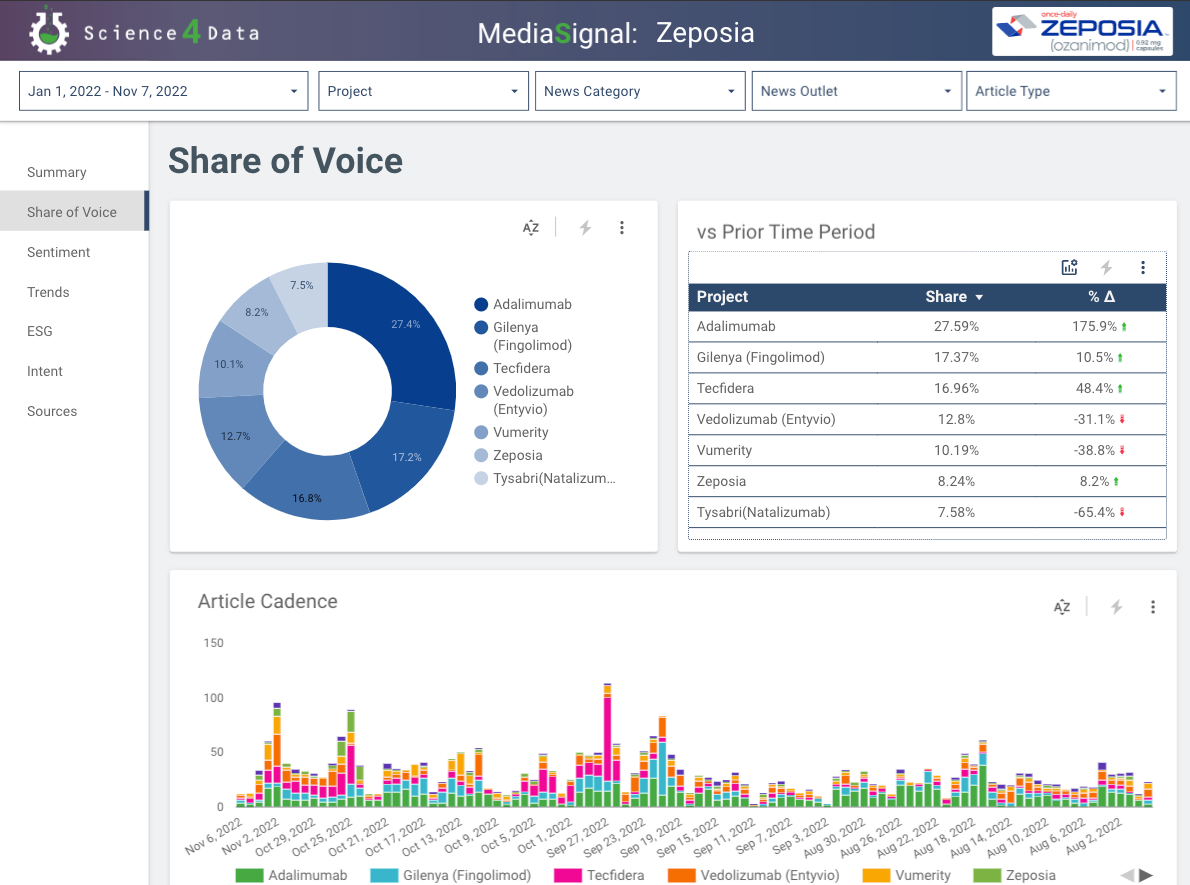Click the 17.2% donut slice

pos(408,457)
